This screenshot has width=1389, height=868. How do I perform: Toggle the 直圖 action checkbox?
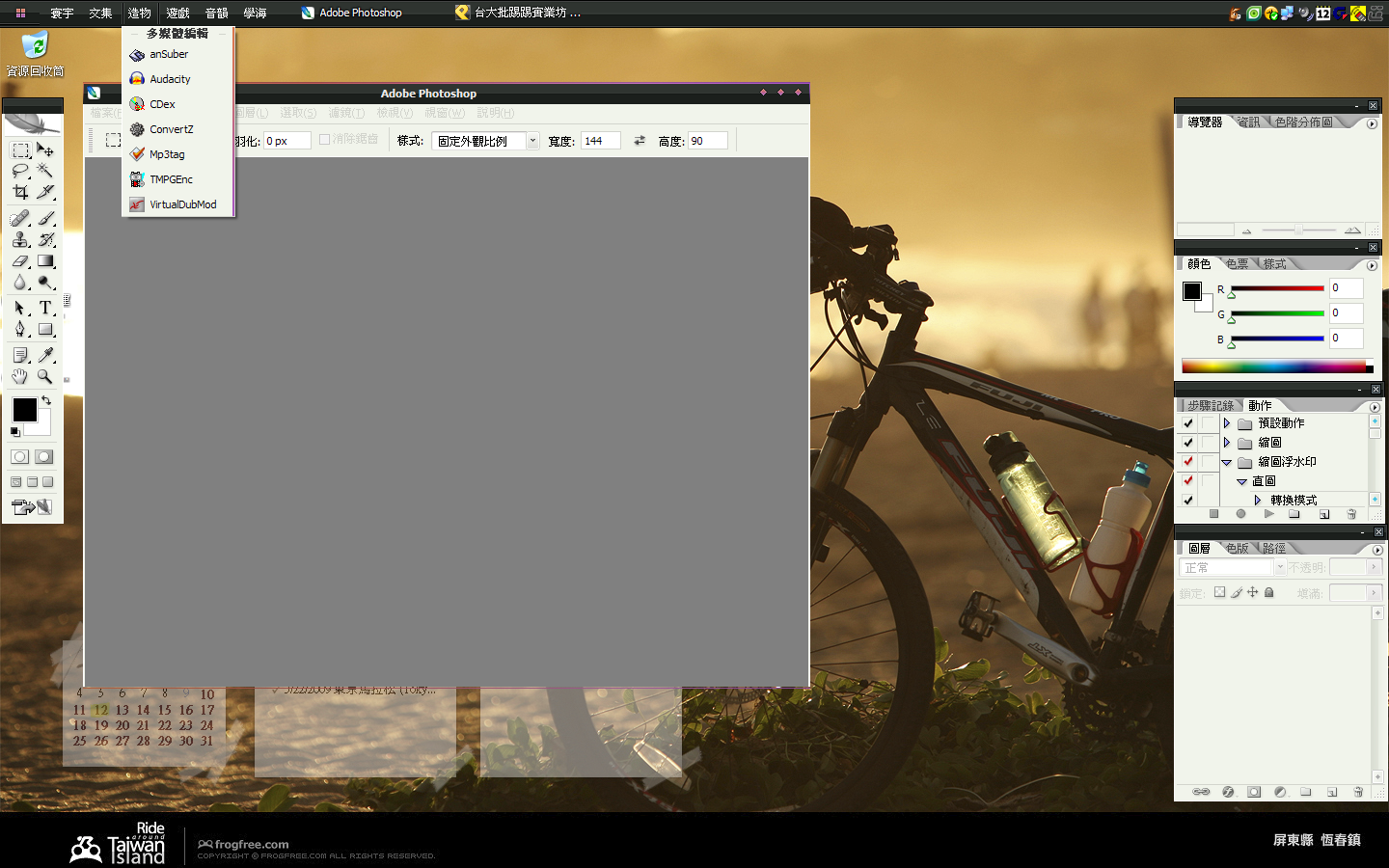click(x=1188, y=481)
